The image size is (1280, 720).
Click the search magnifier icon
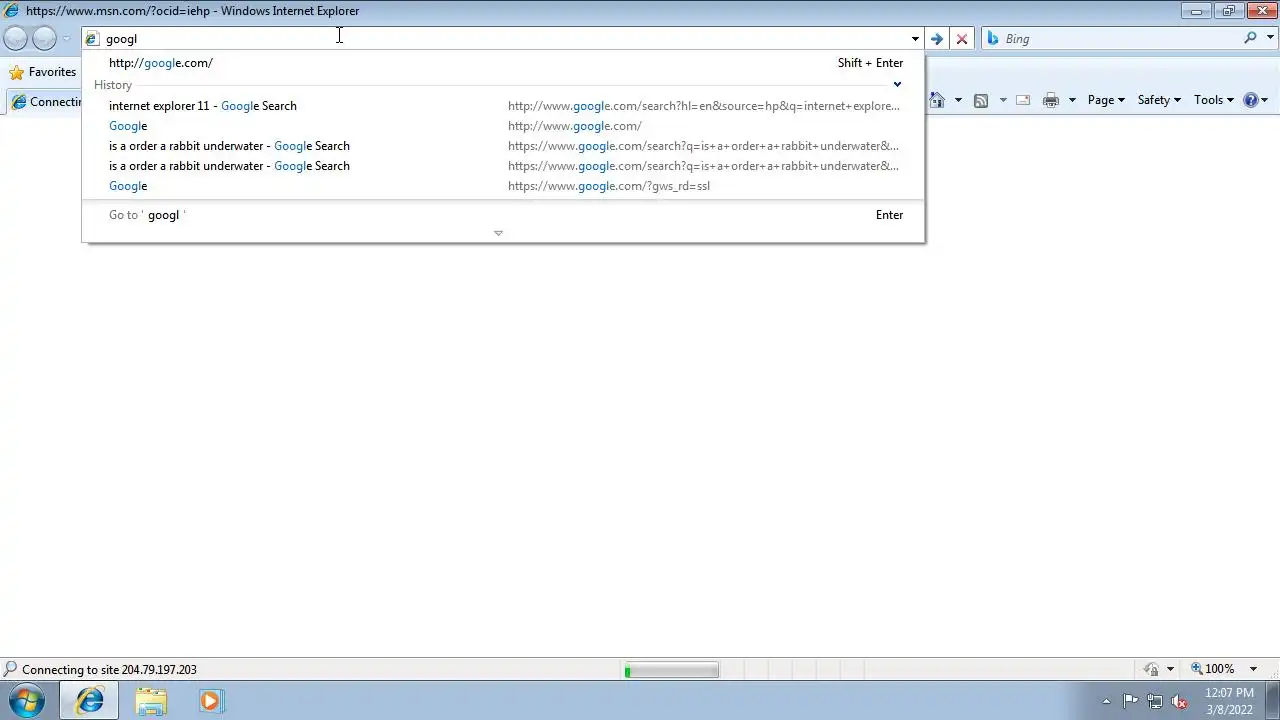(x=1250, y=38)
